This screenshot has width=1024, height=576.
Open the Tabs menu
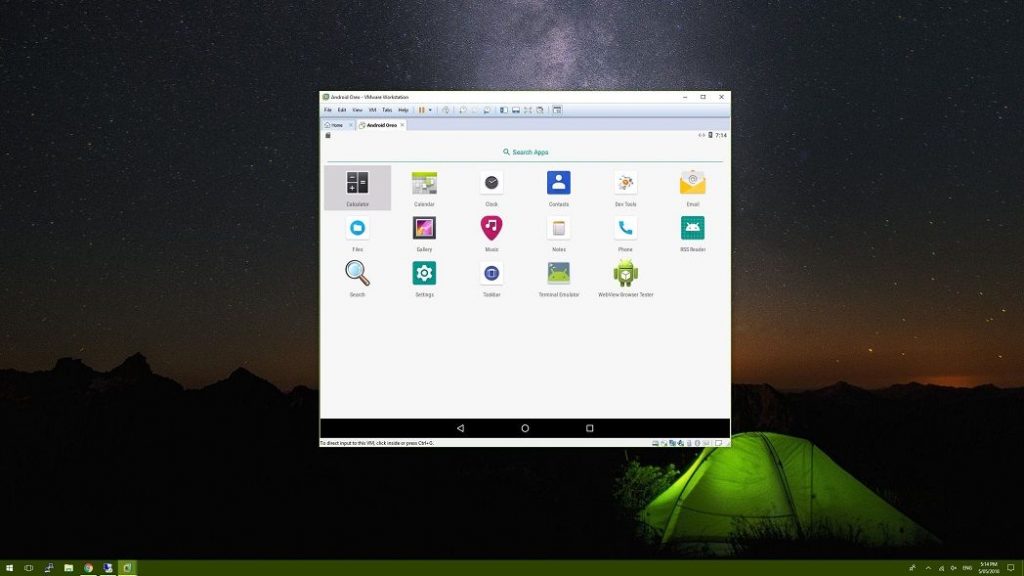(x=386, y=110)
